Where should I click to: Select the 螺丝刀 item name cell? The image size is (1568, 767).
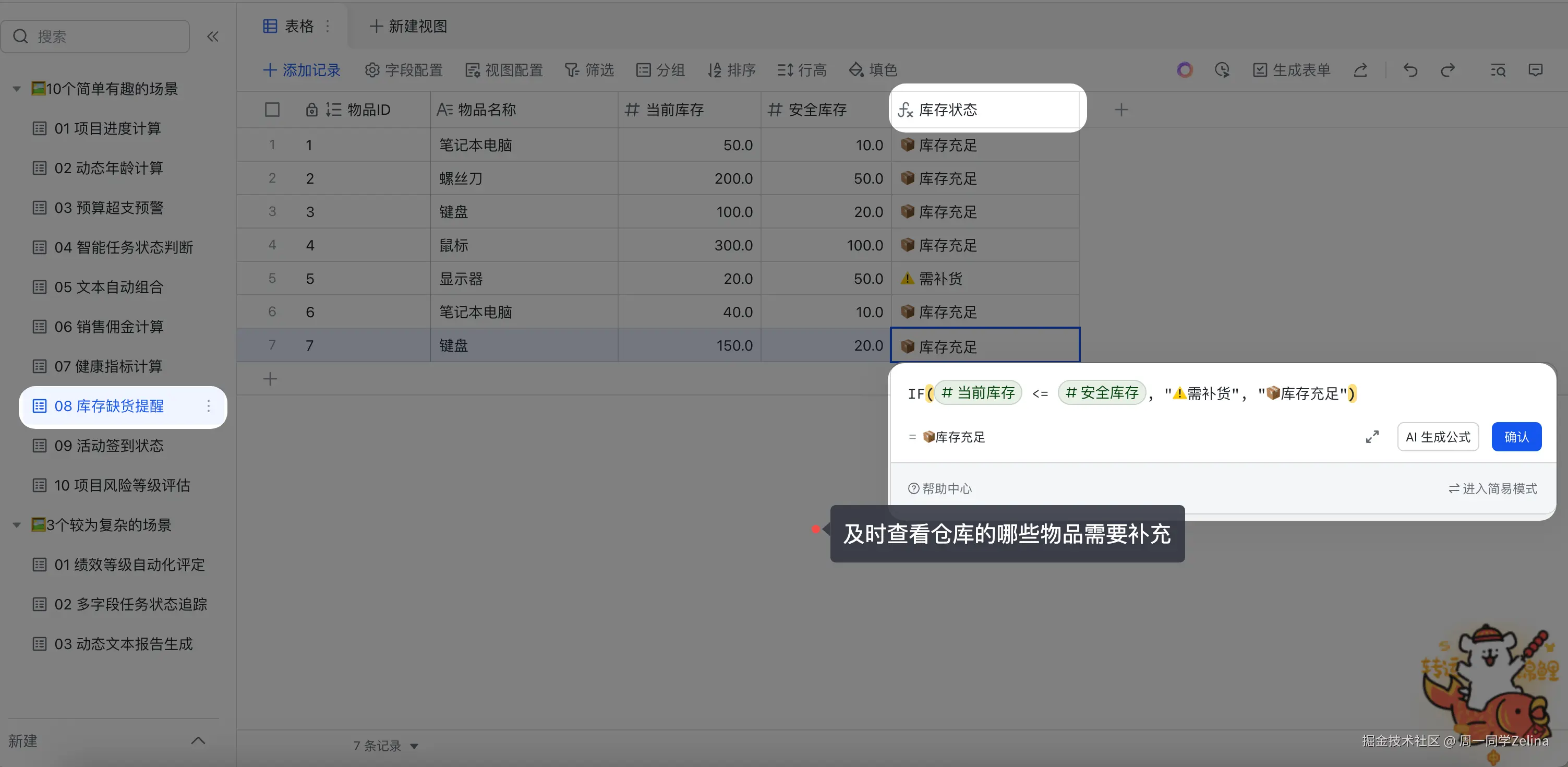[x=524, y=178]
